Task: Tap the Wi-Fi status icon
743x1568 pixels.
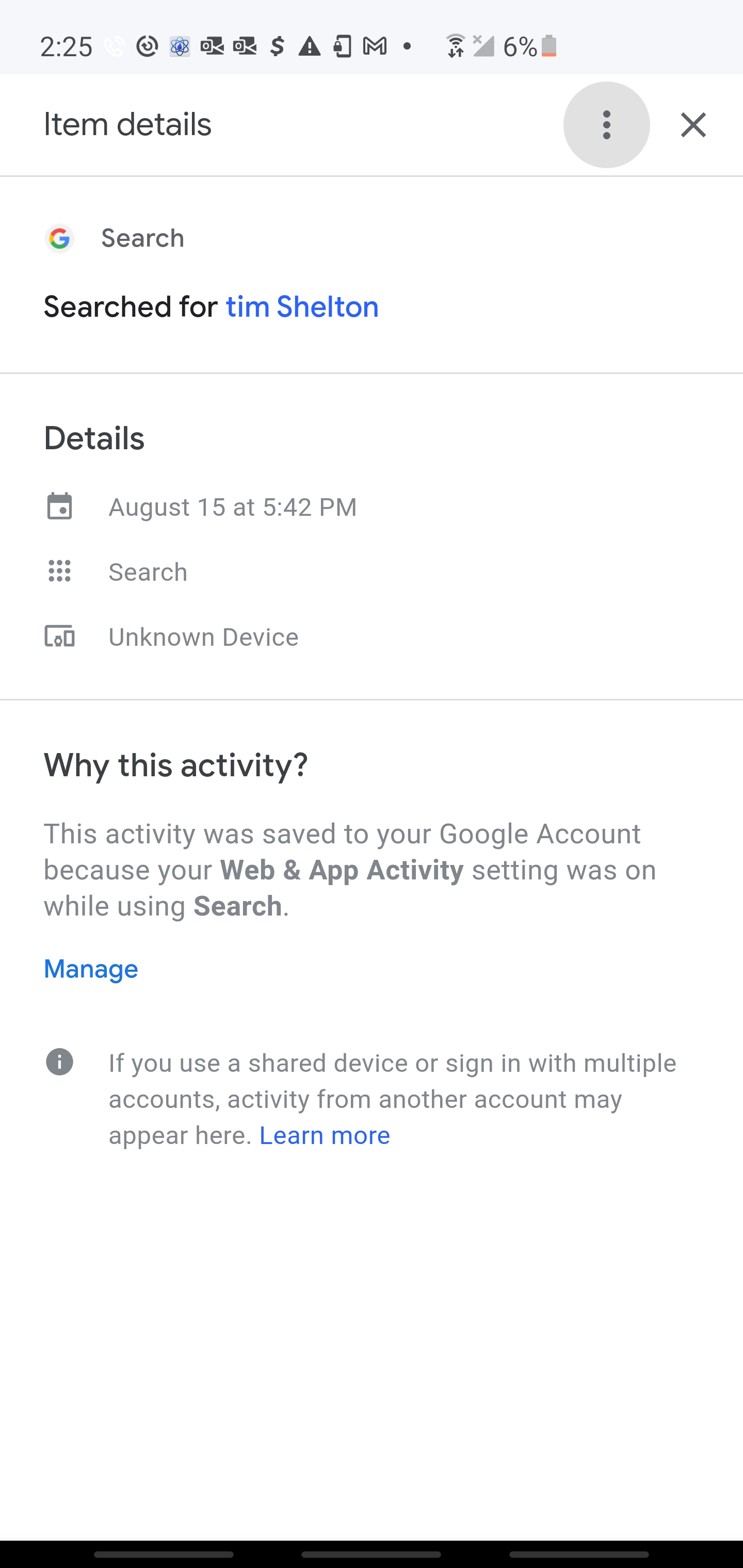Action: click(455, 46)
